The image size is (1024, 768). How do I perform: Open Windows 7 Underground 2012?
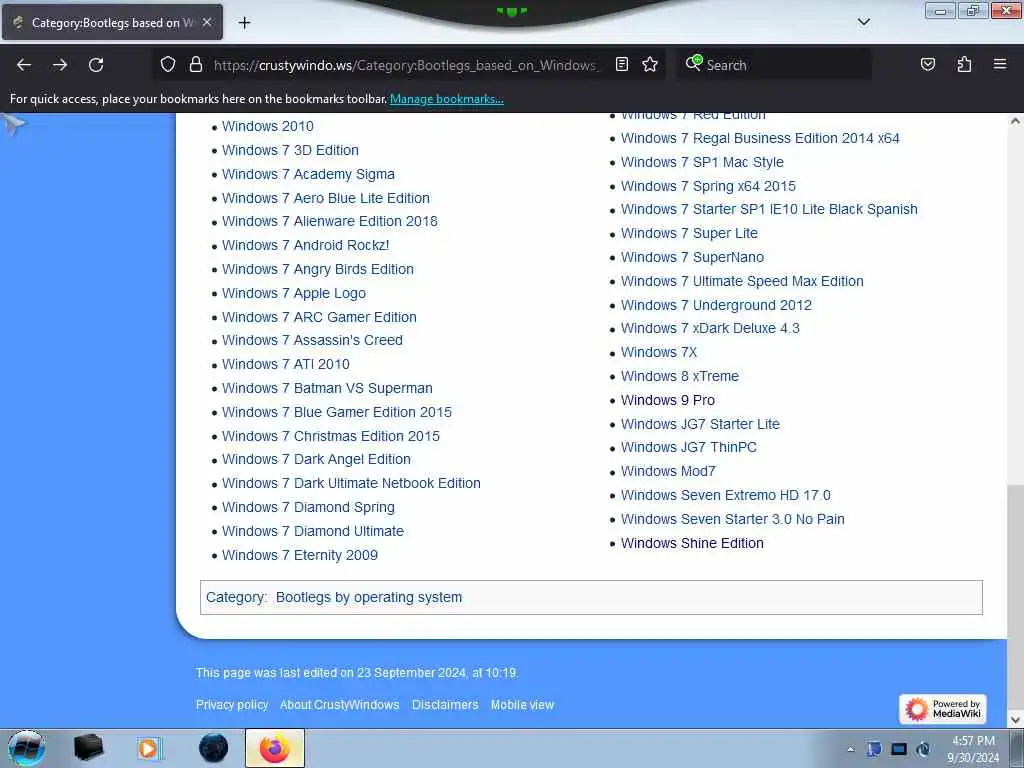pos(716,305)
